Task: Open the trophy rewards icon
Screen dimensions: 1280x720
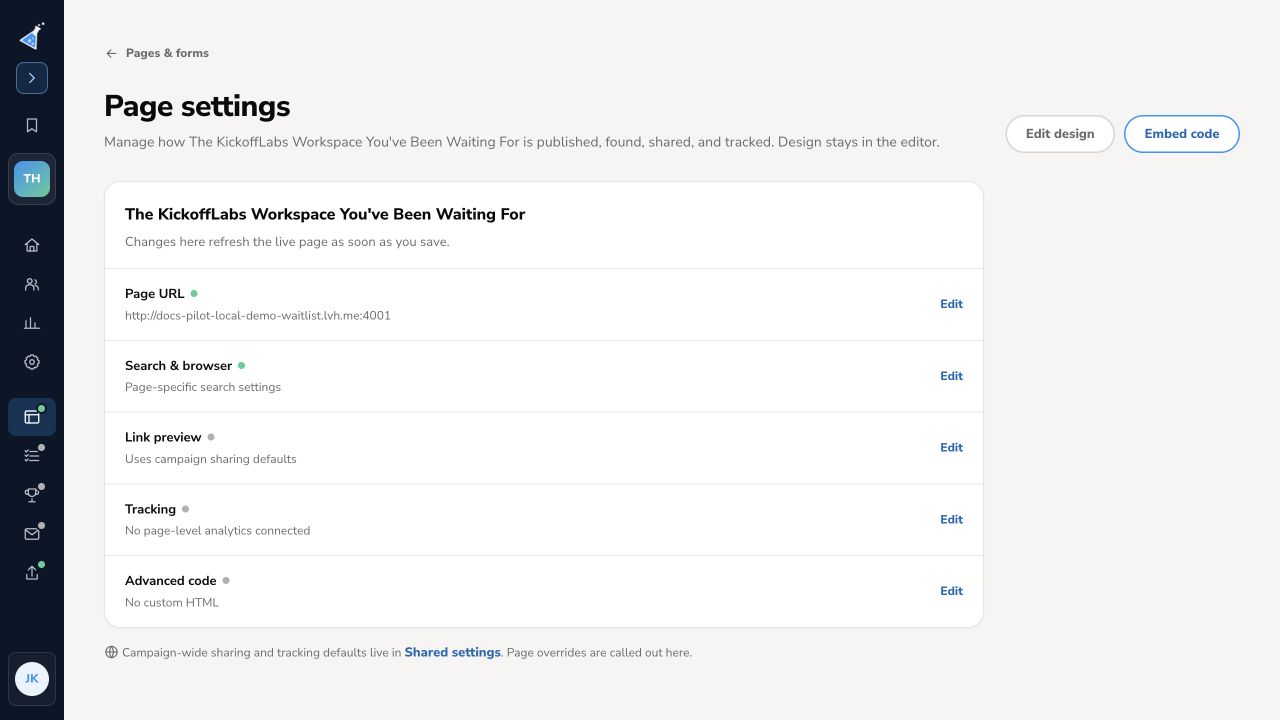Action: pos(32,495)
